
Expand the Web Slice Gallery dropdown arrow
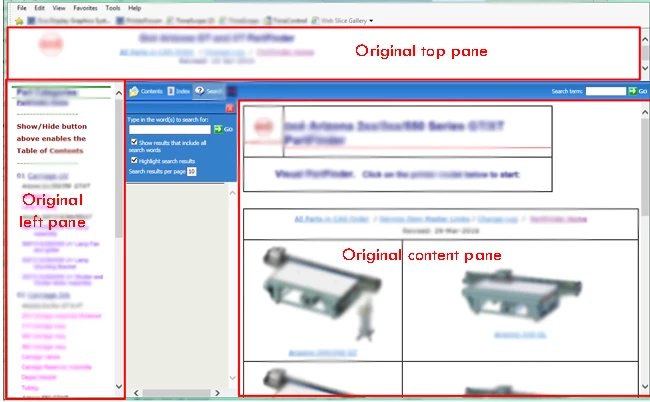371,21
